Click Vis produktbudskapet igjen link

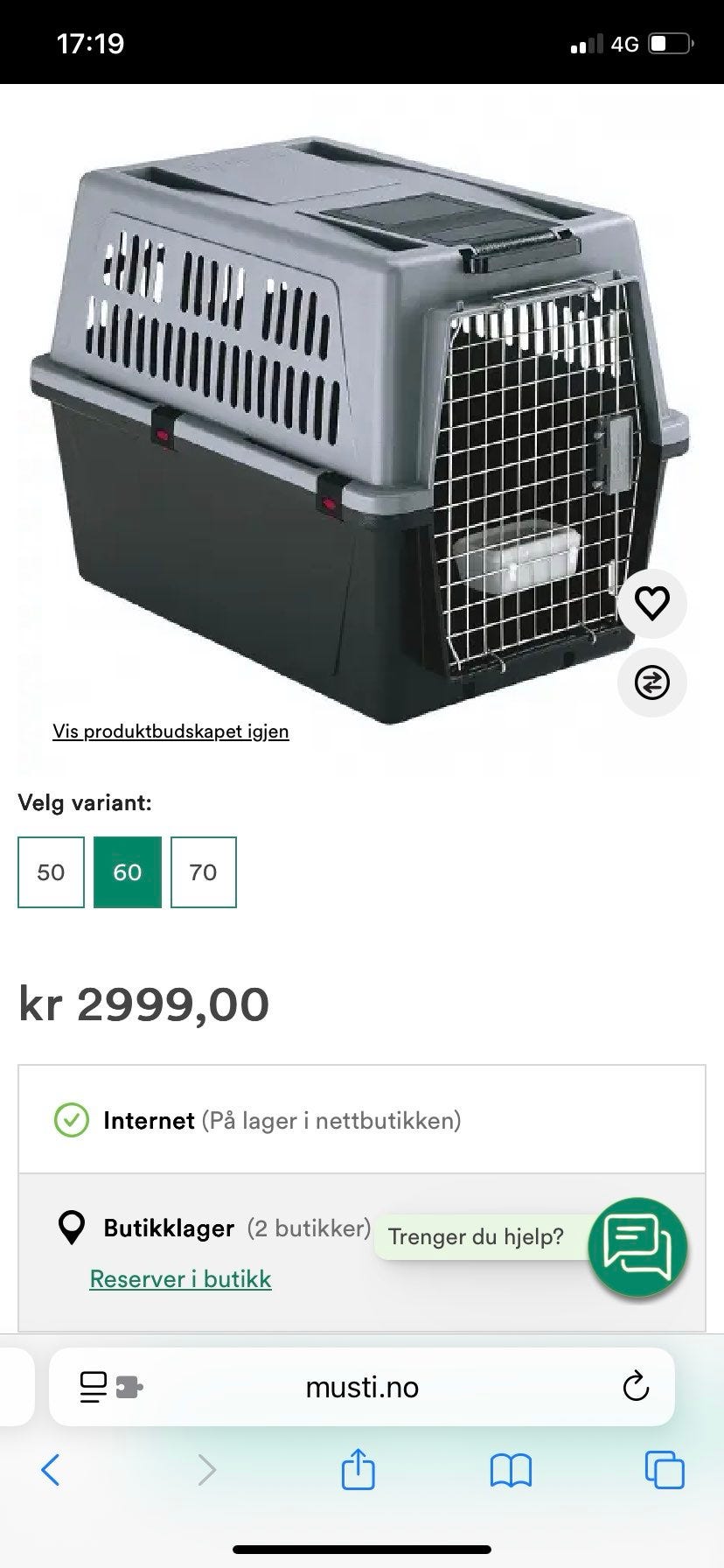171,731
